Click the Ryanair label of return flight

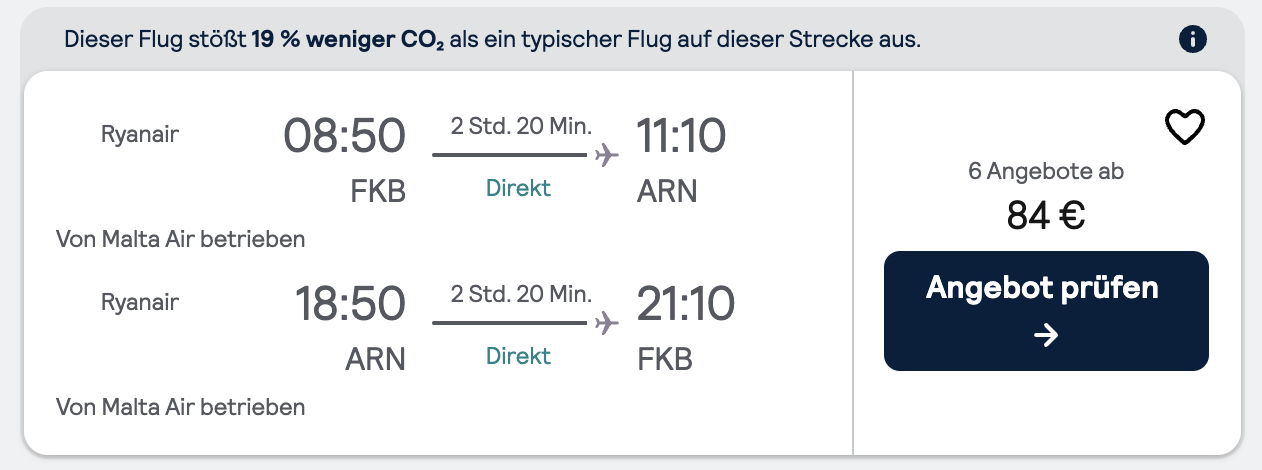pos(140,301)
